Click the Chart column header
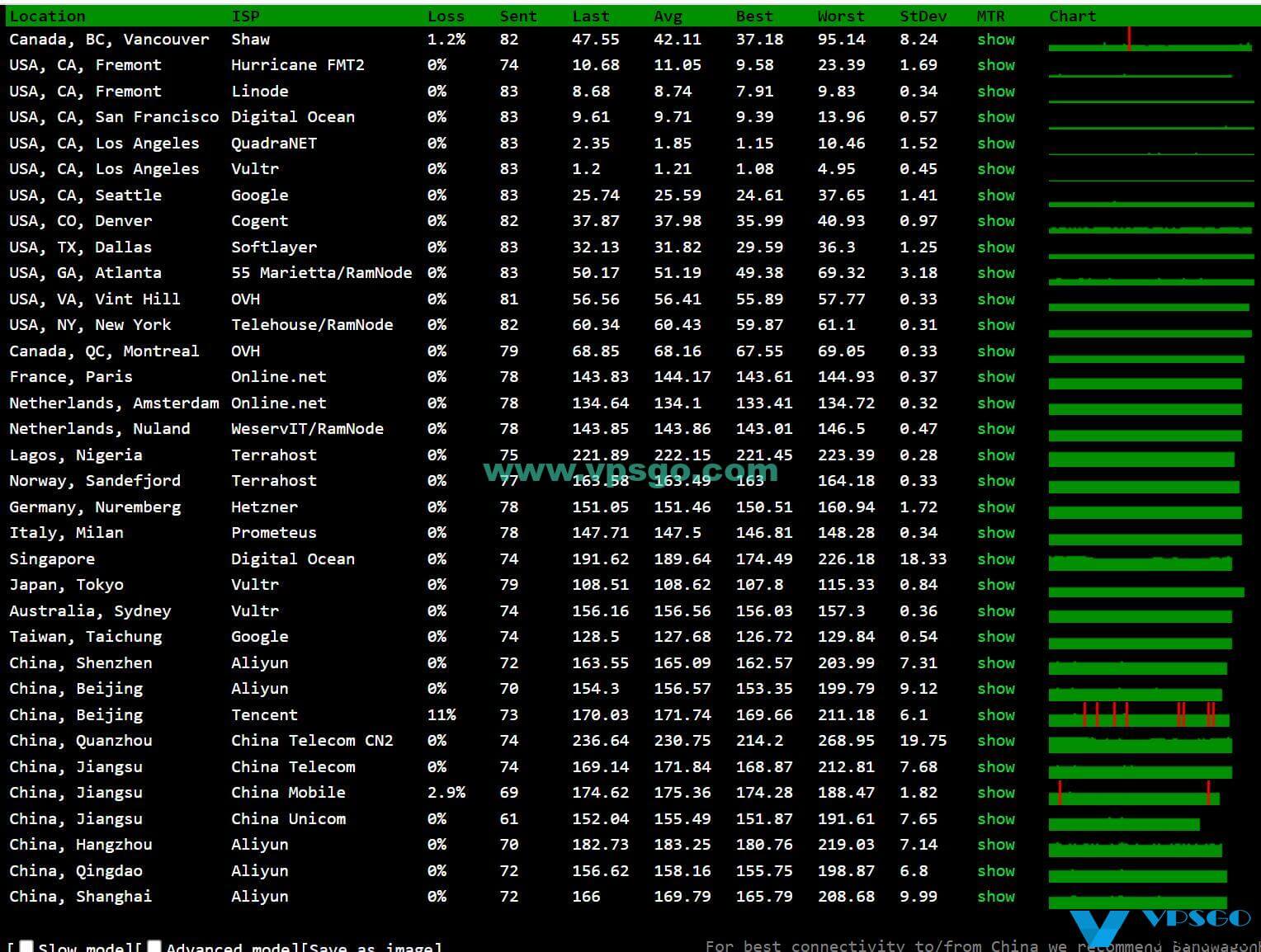The width and height of the screenshot is (1261, 952). tap(1073, 16)
